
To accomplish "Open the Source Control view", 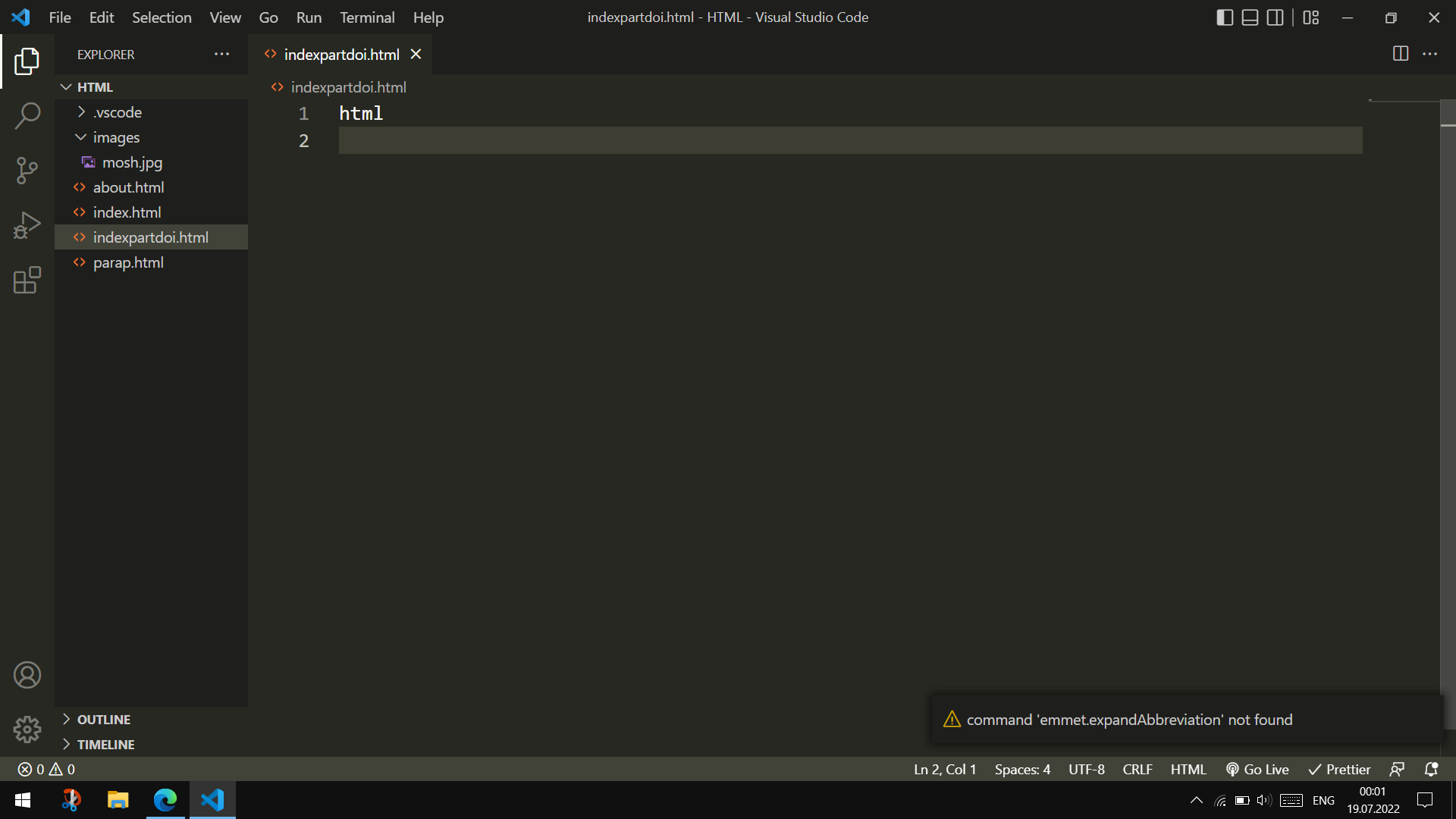I will click(x=27, y=170).
